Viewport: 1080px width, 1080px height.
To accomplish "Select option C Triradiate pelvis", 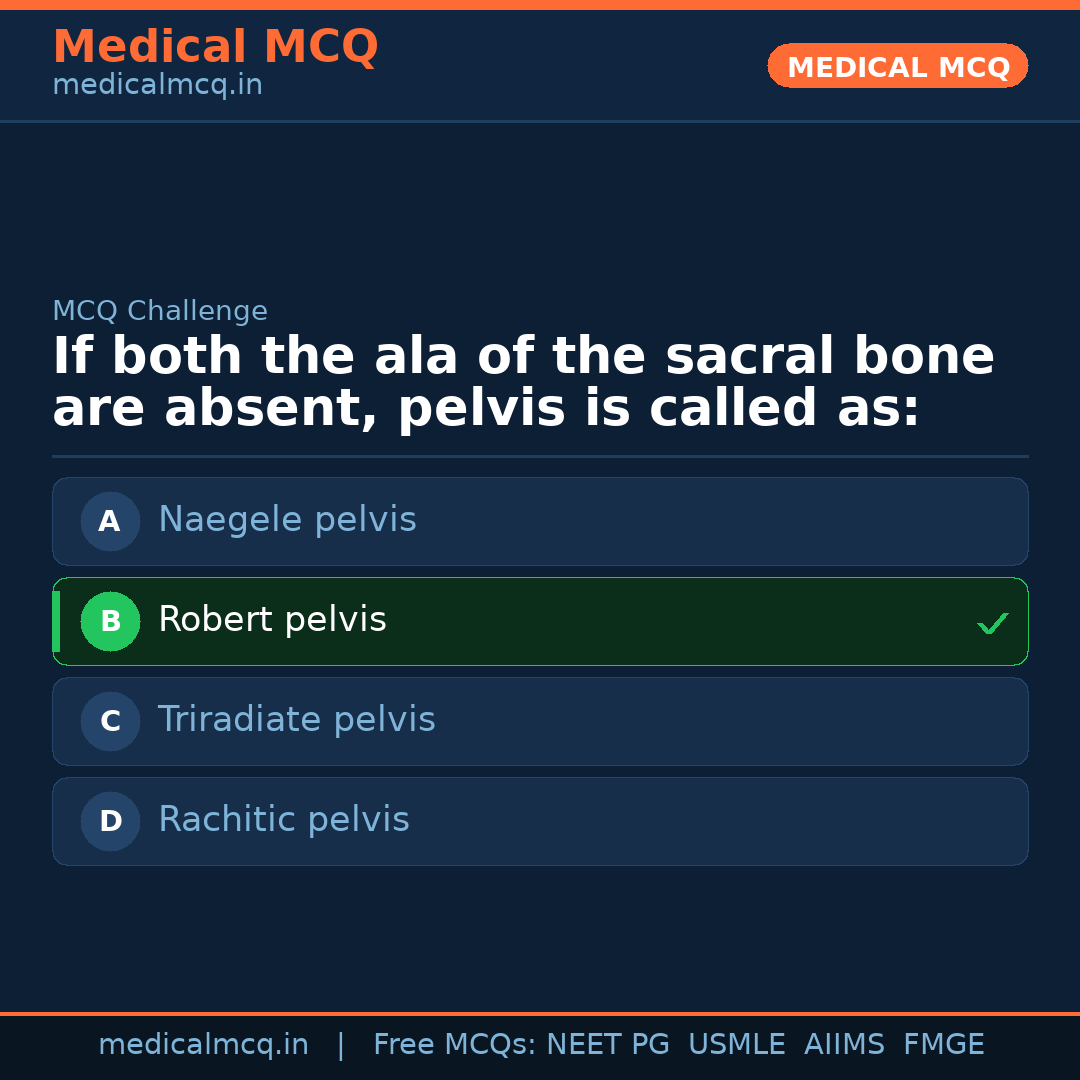I will pyautogui.click(x=540, y=721).
